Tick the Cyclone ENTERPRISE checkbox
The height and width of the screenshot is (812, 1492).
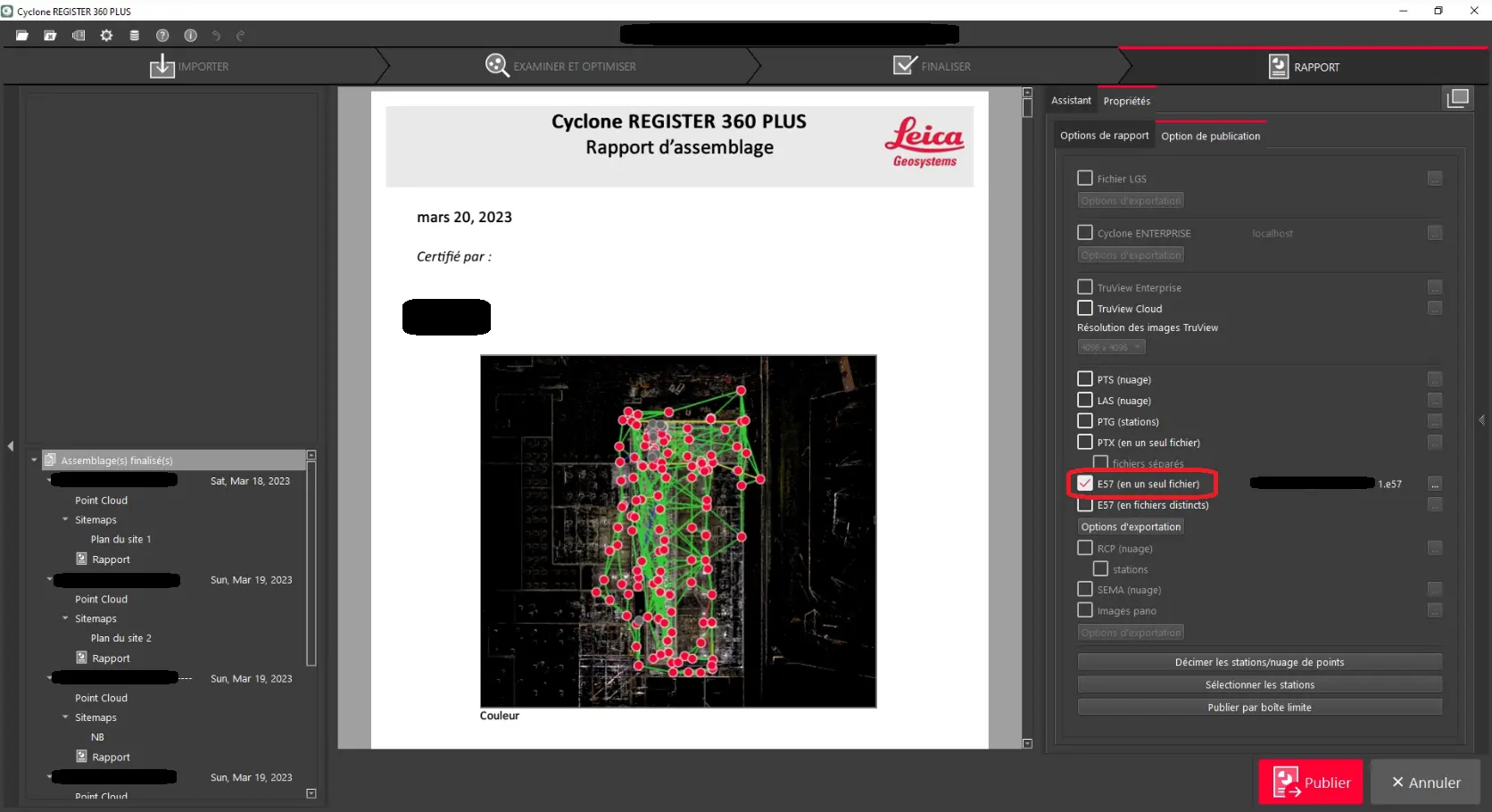(1085, 233)
